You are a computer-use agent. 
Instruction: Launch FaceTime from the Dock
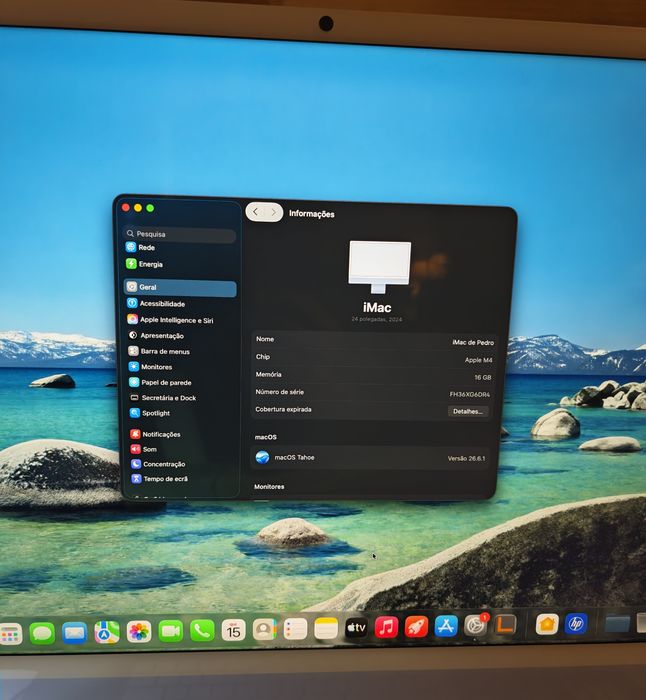pyautogui.click(x=171, y=631)
